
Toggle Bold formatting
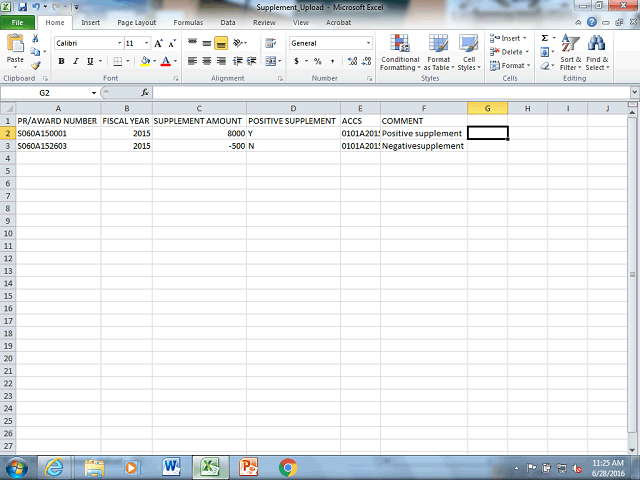61,61
